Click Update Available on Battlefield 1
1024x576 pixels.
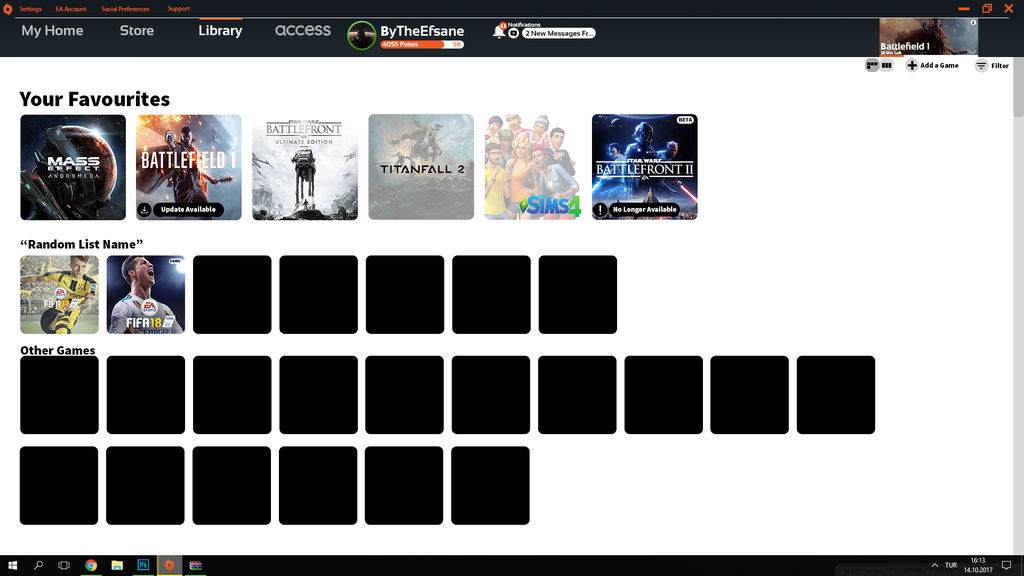point(188,210)
